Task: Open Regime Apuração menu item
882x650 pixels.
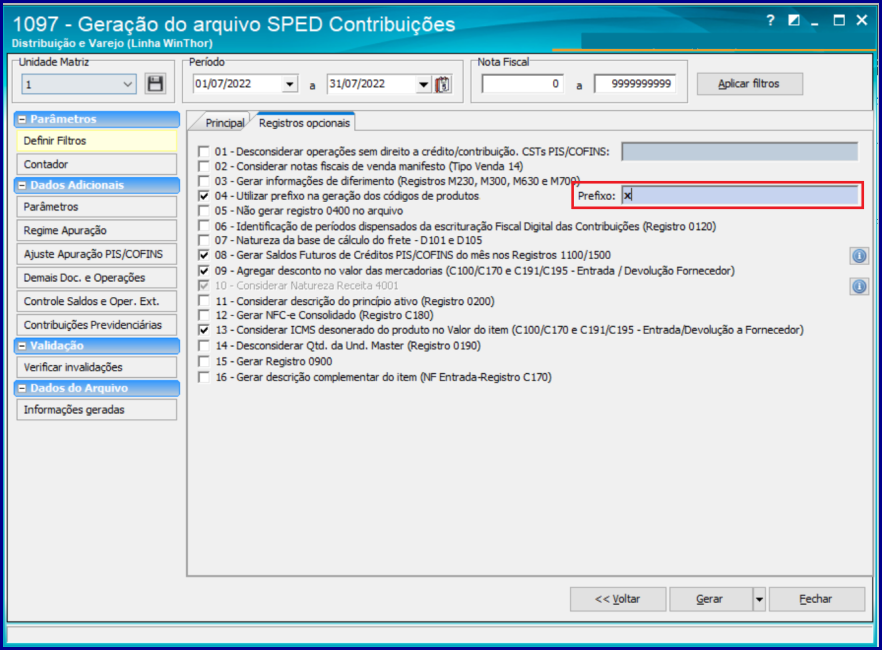Action: click(x=97, y=231)
